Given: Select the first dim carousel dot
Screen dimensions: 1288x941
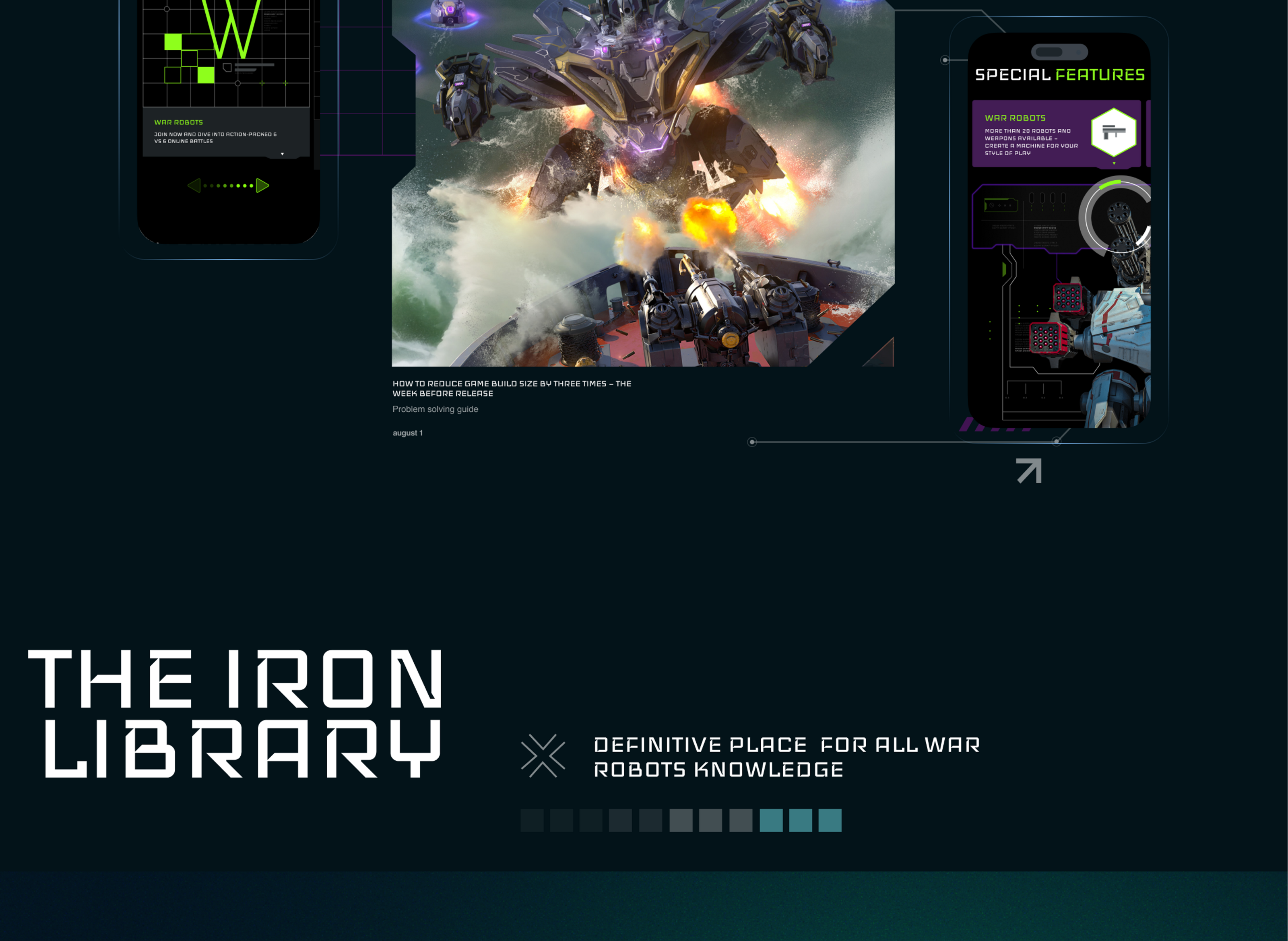Looking at the screenshot, I should pos(205,186).
